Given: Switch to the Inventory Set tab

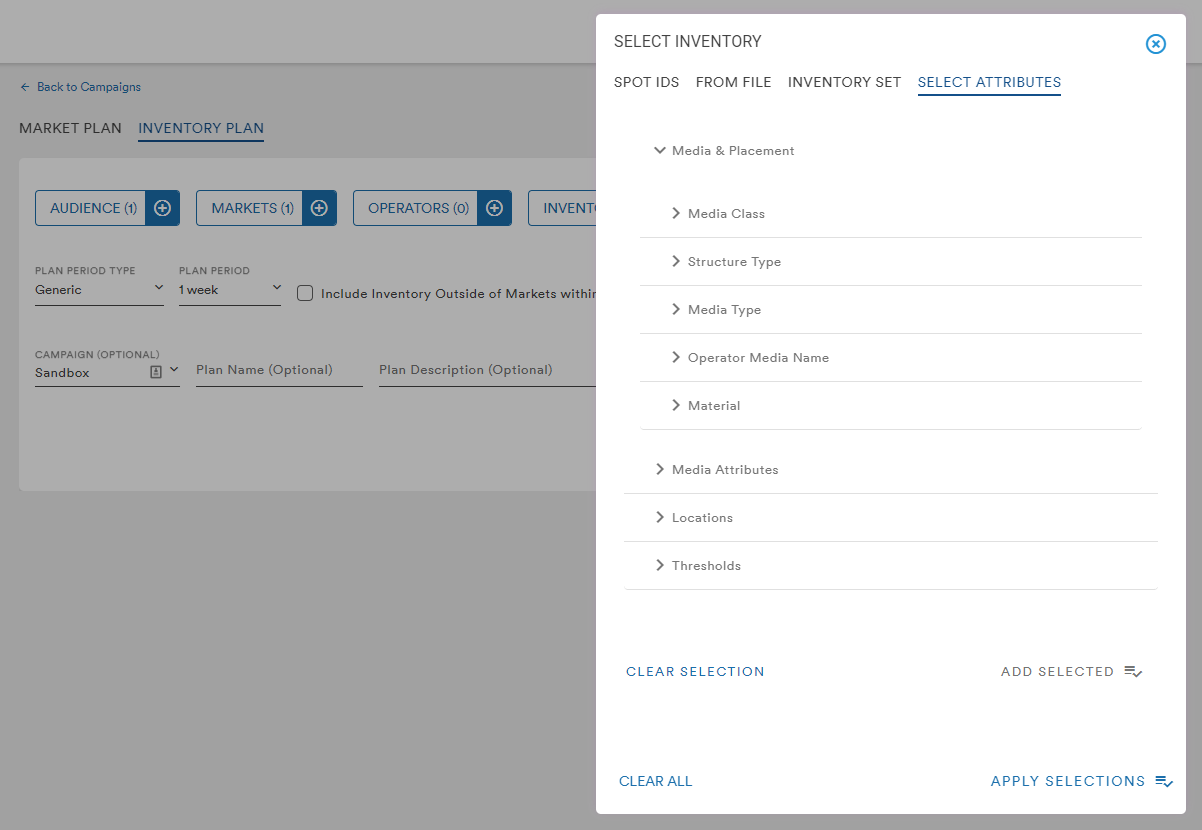Looking at the screenshot, I should 844,83.
